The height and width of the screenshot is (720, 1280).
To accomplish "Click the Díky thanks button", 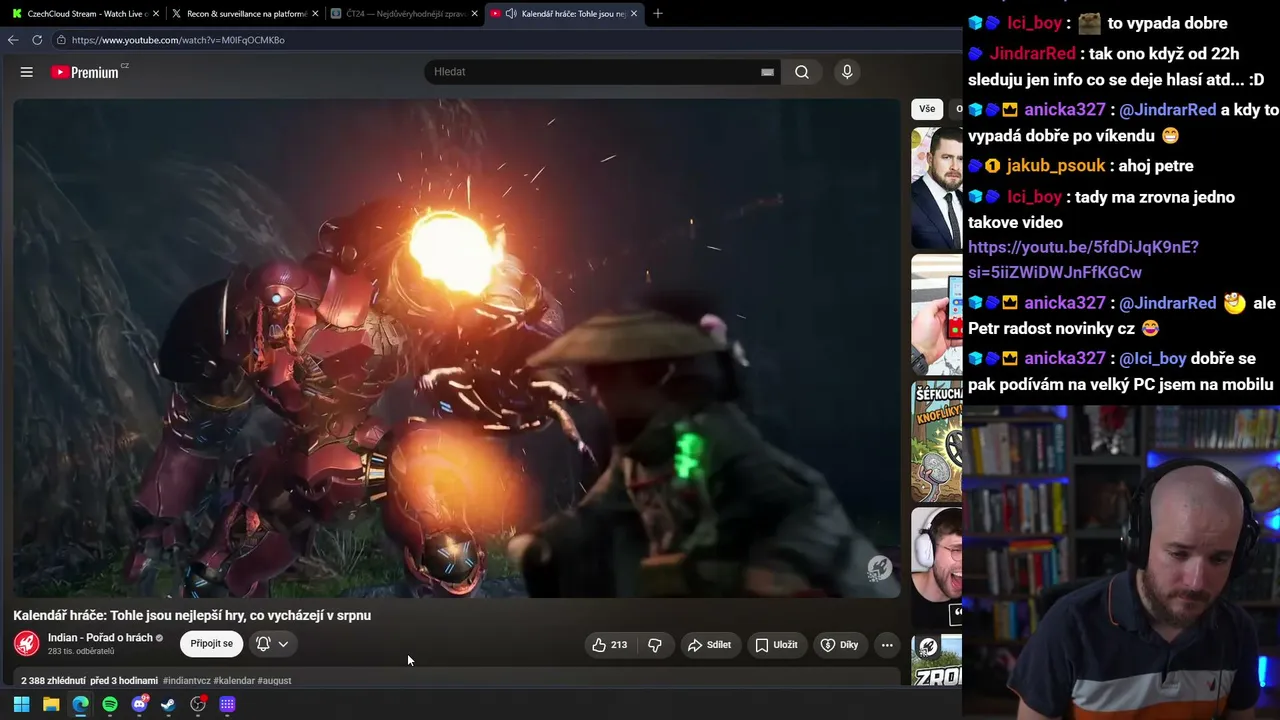I will pos(840,645).
